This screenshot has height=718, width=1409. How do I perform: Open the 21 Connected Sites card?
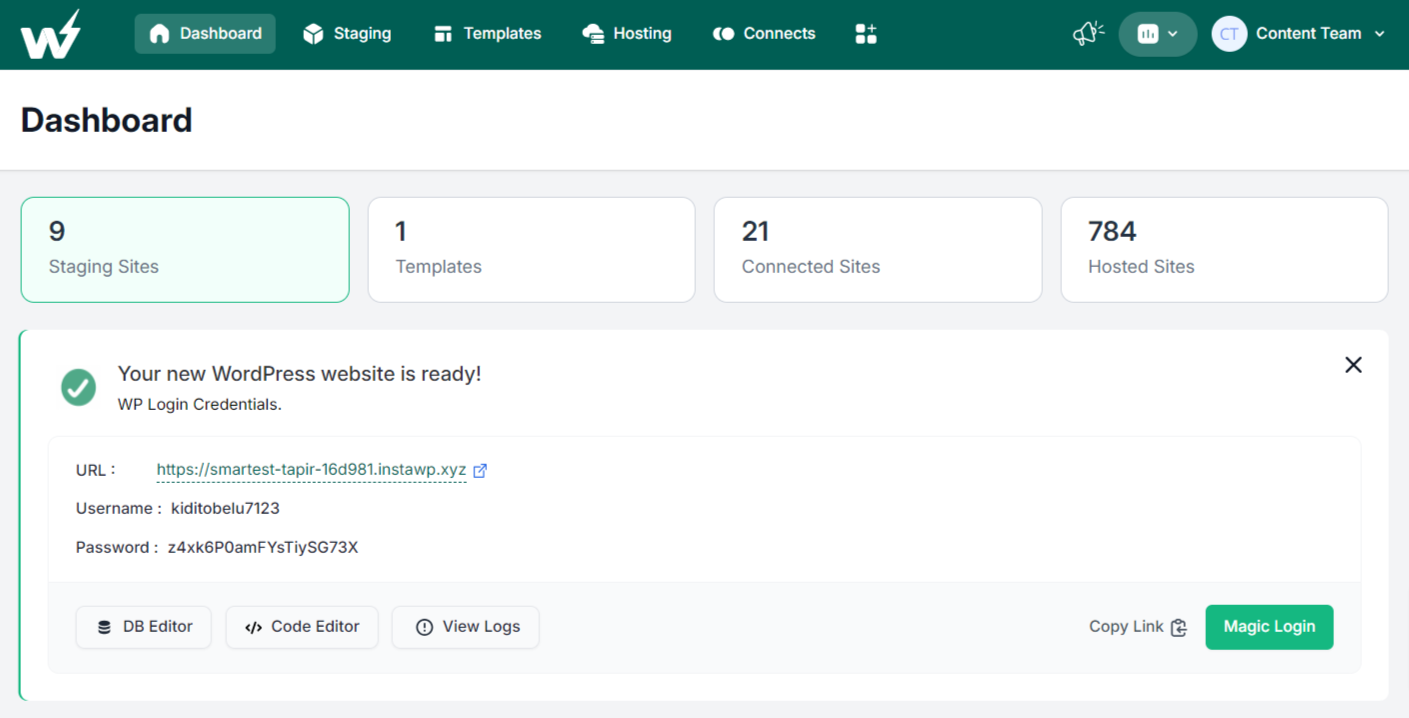coord(878,250)
